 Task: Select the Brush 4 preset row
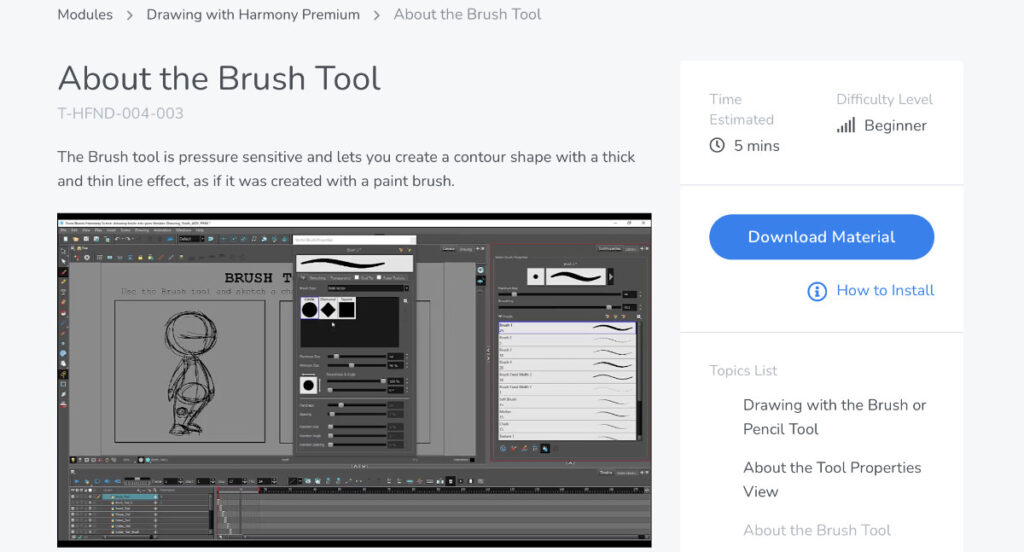(x=567, y=365)
